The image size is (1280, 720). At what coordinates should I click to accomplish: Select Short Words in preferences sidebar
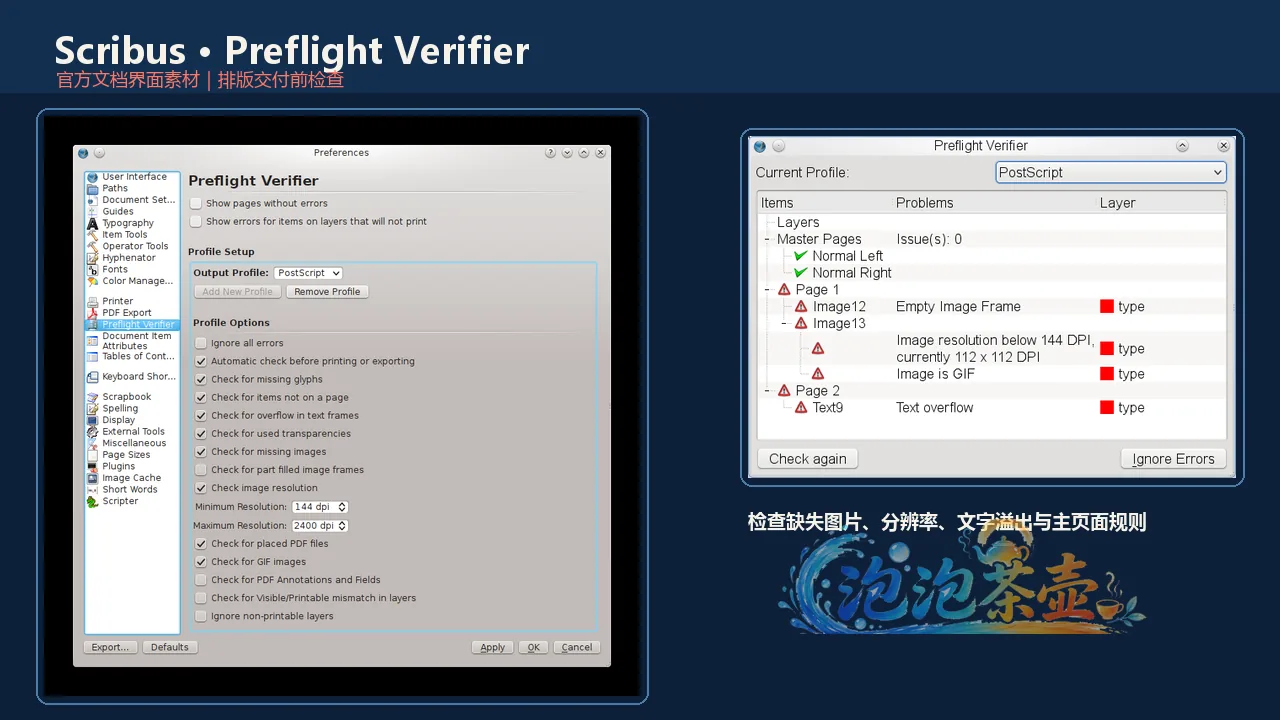(x=130, y=490)
